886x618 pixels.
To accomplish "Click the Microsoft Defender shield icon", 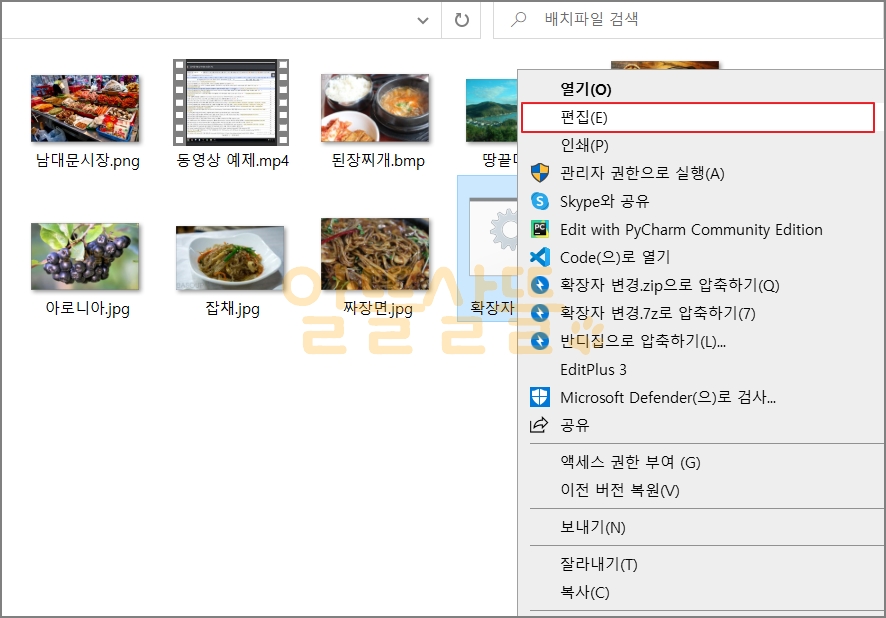I will (x=540, y=397).
